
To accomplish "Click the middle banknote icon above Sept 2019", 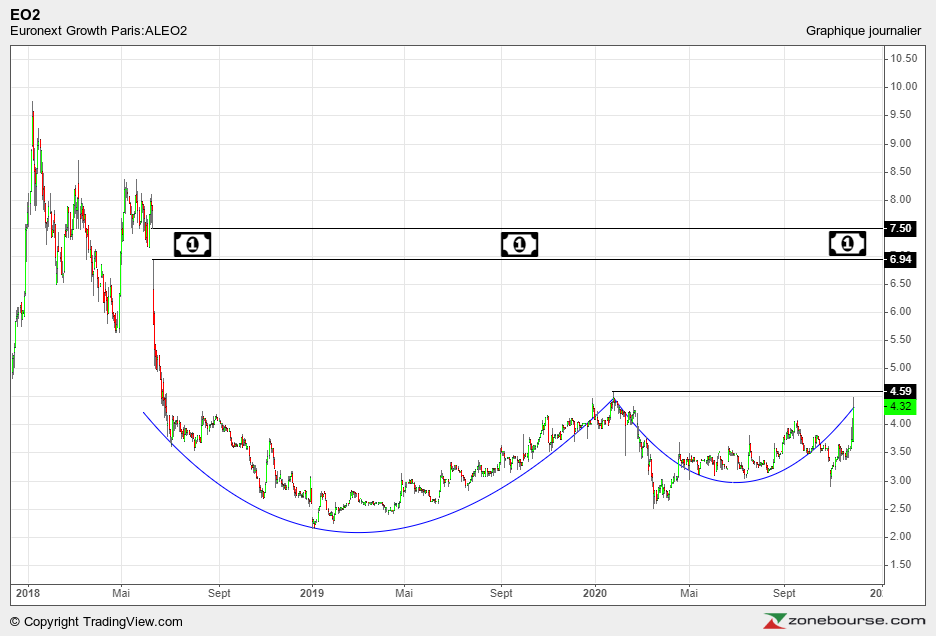I will click(x=519, y=244).
